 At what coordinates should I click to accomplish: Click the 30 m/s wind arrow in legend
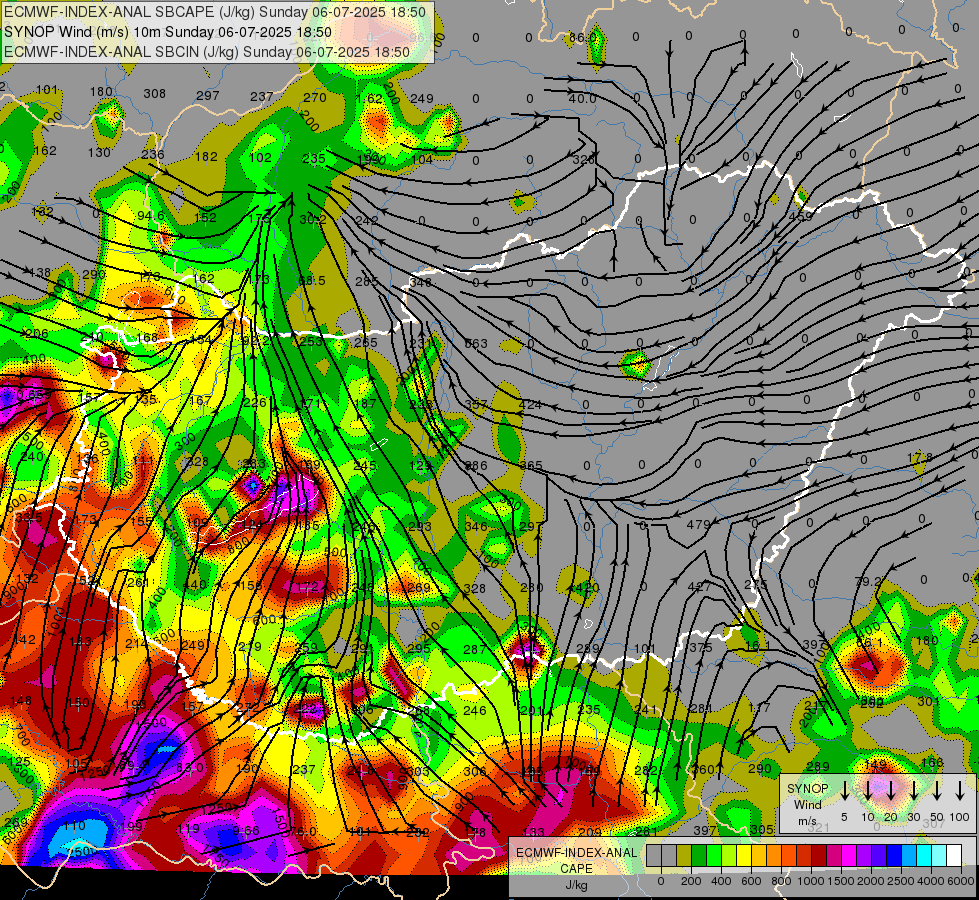(x=913, y=791)
